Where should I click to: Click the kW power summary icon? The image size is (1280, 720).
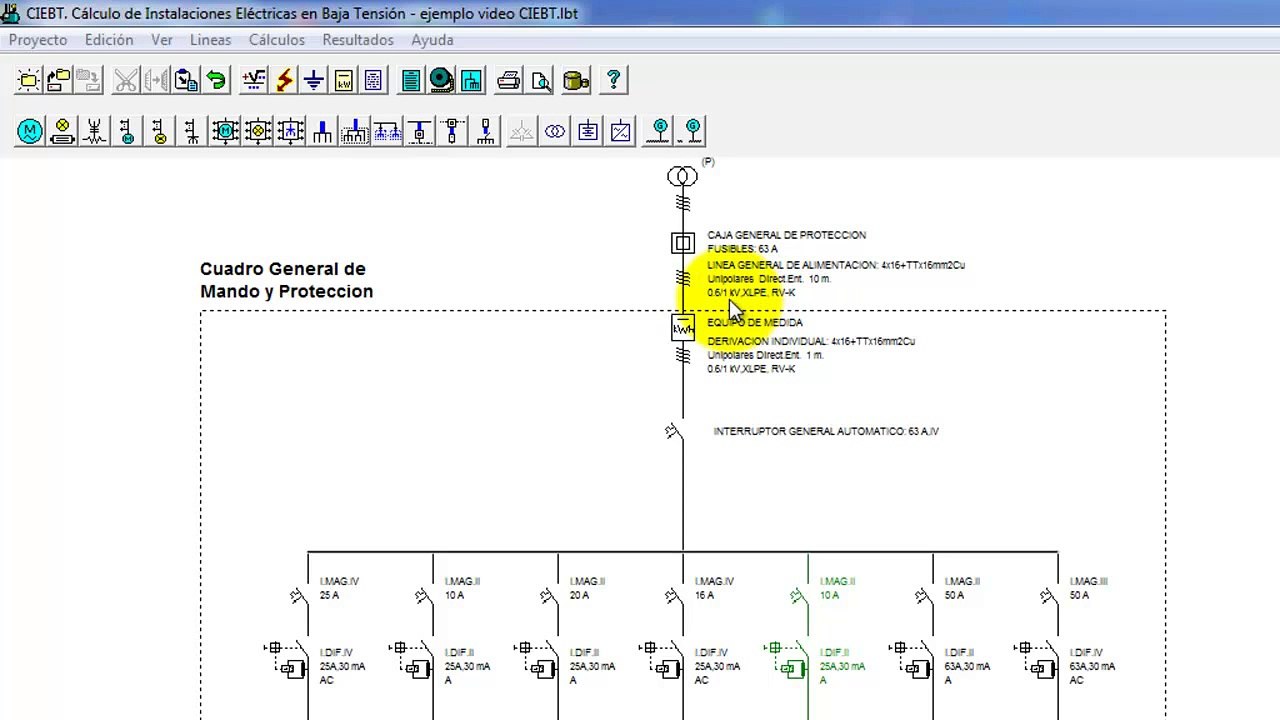[344, 80]
